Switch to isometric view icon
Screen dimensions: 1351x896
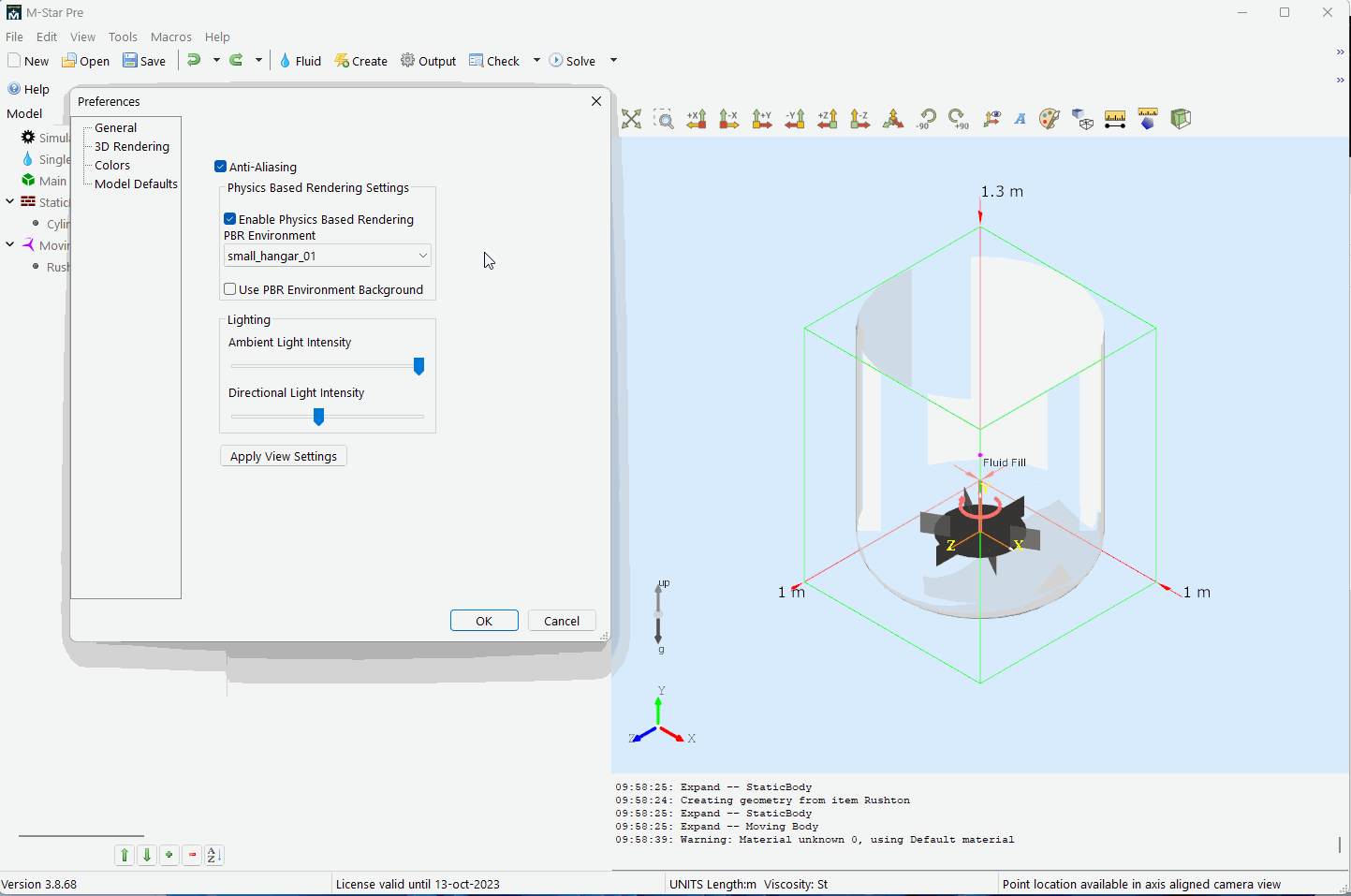point(893,119)
